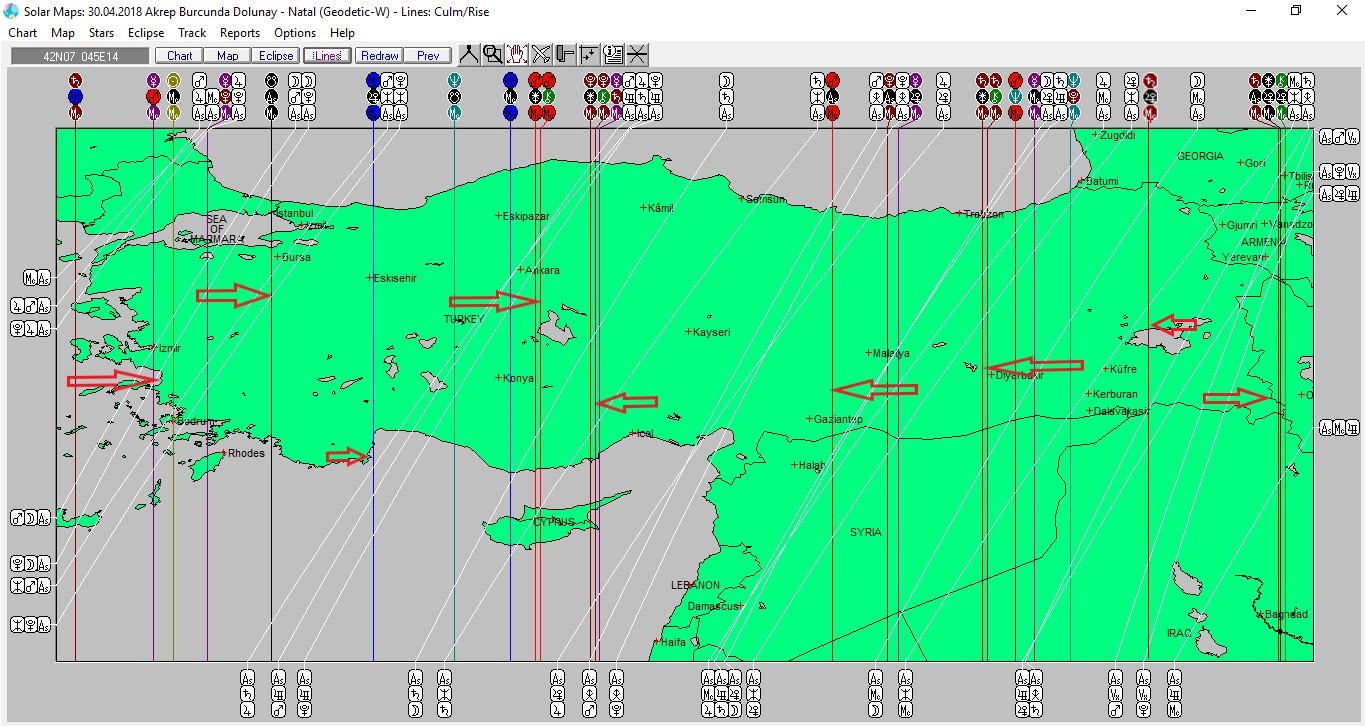Select the red hand pan tool
Viewport: 1365px width, 726px height.
tap(517, 55)
